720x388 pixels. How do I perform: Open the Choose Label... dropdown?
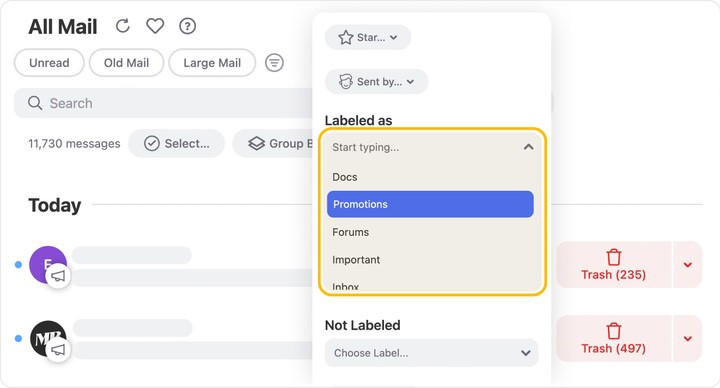431,353
